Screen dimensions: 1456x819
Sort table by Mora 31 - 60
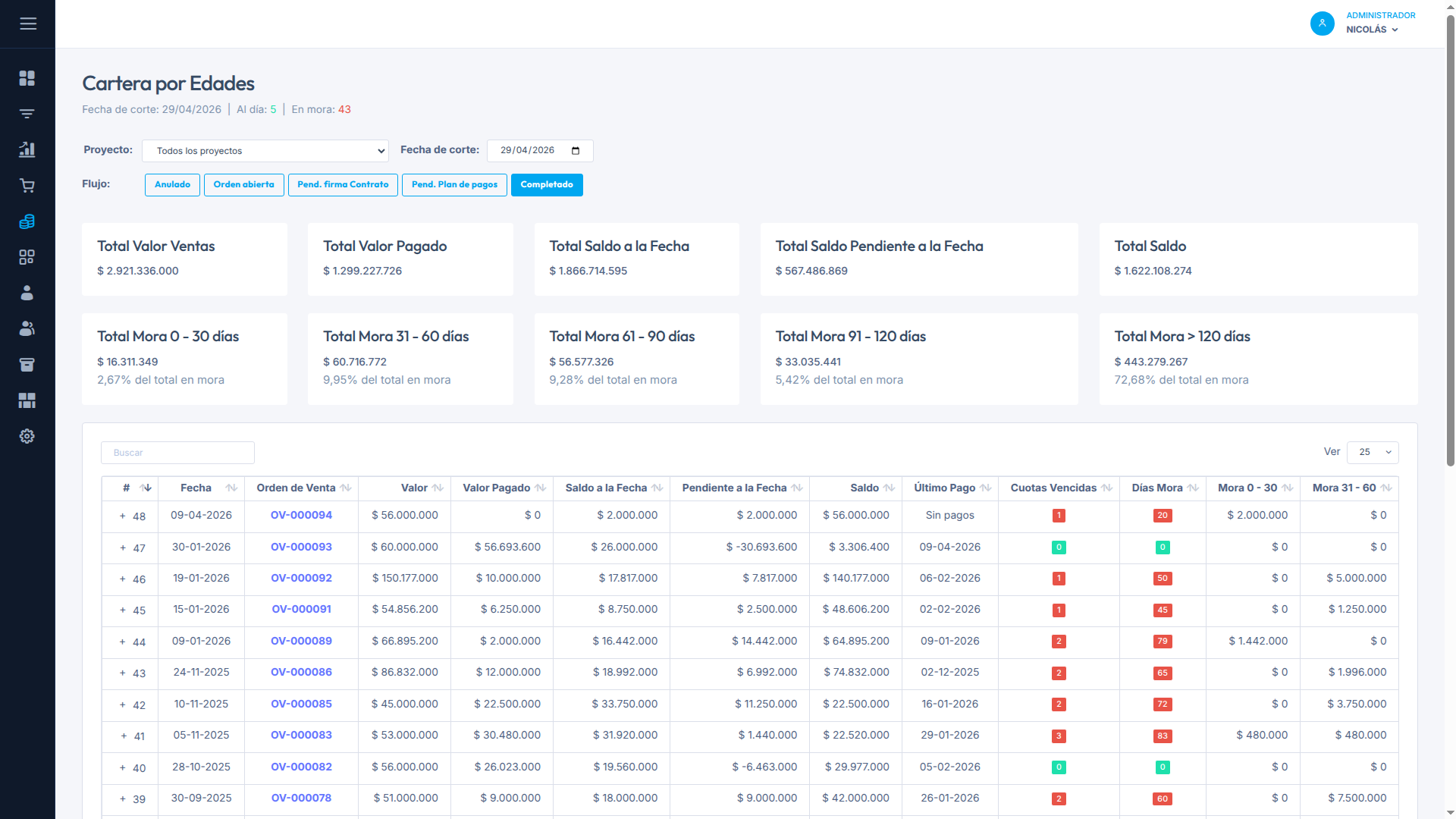click(1386, 488)
